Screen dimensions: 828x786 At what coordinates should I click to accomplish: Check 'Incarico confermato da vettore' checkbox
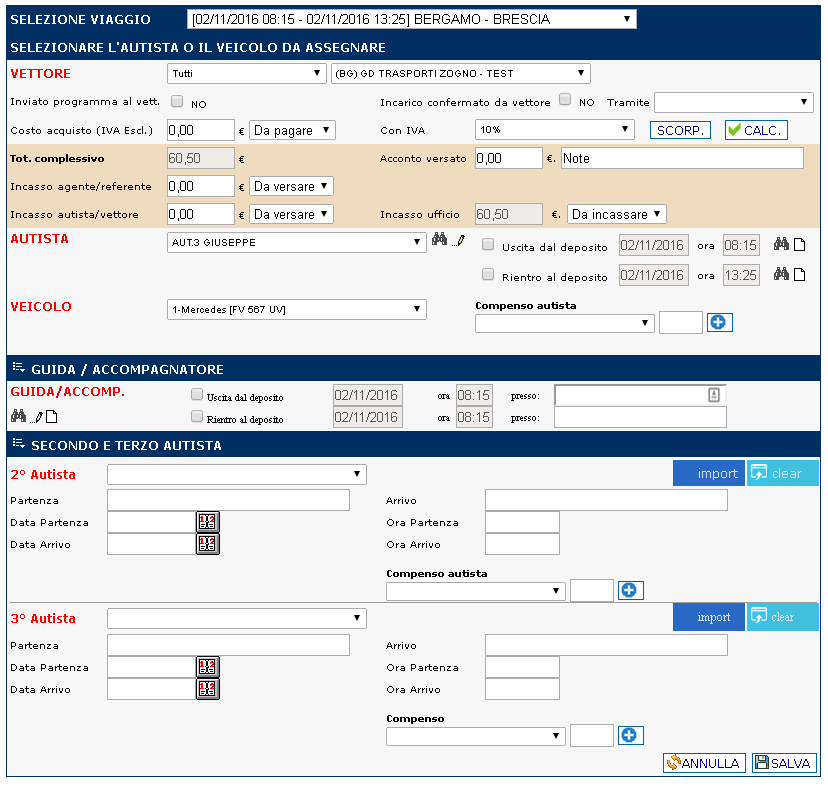[565, 100]
